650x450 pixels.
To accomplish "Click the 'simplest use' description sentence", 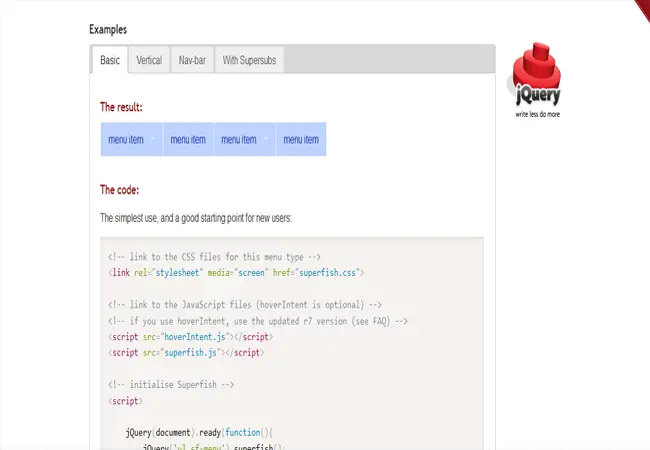I will 196,218.
